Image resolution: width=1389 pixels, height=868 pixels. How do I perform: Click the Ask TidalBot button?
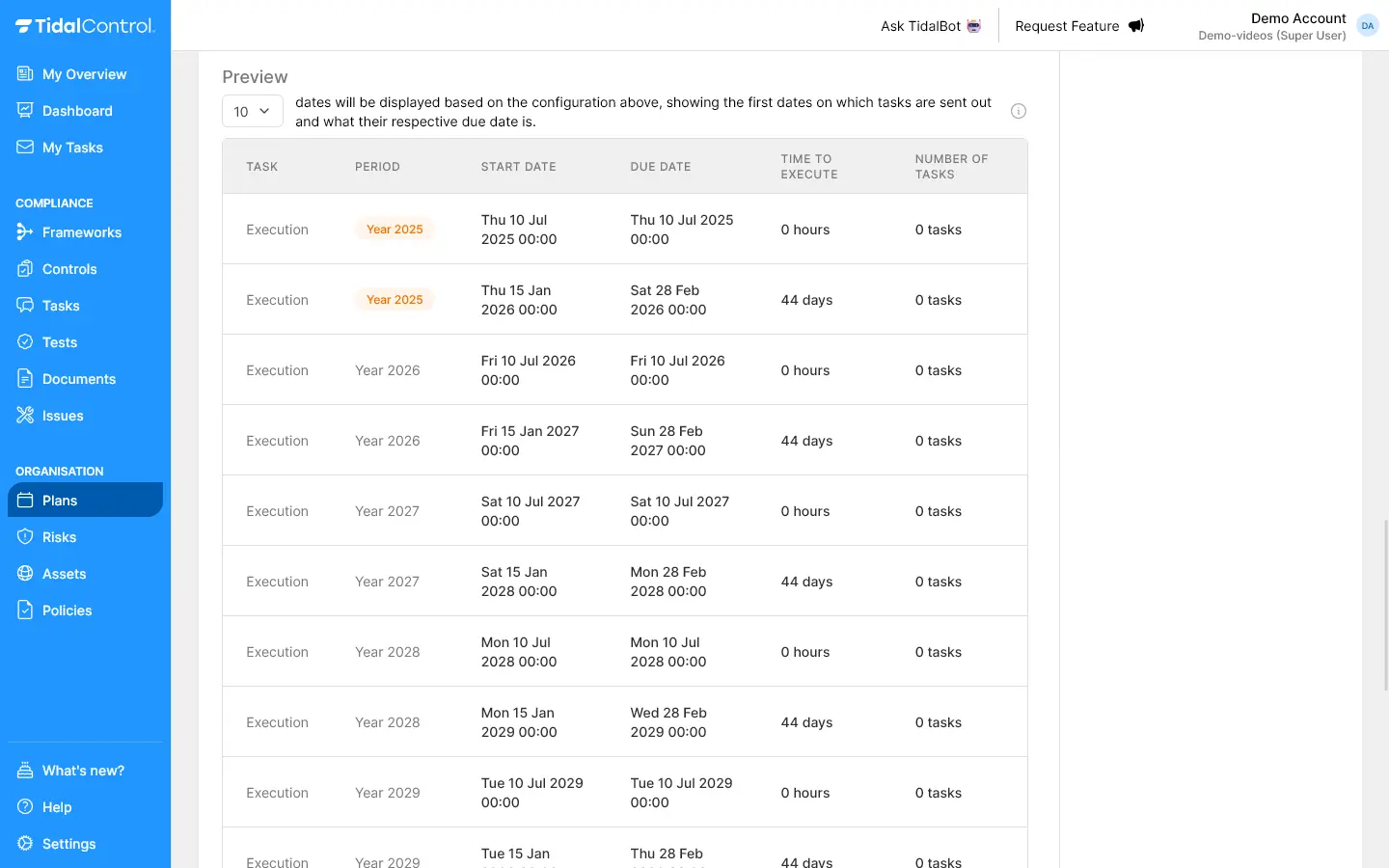(x=931, y=26)
